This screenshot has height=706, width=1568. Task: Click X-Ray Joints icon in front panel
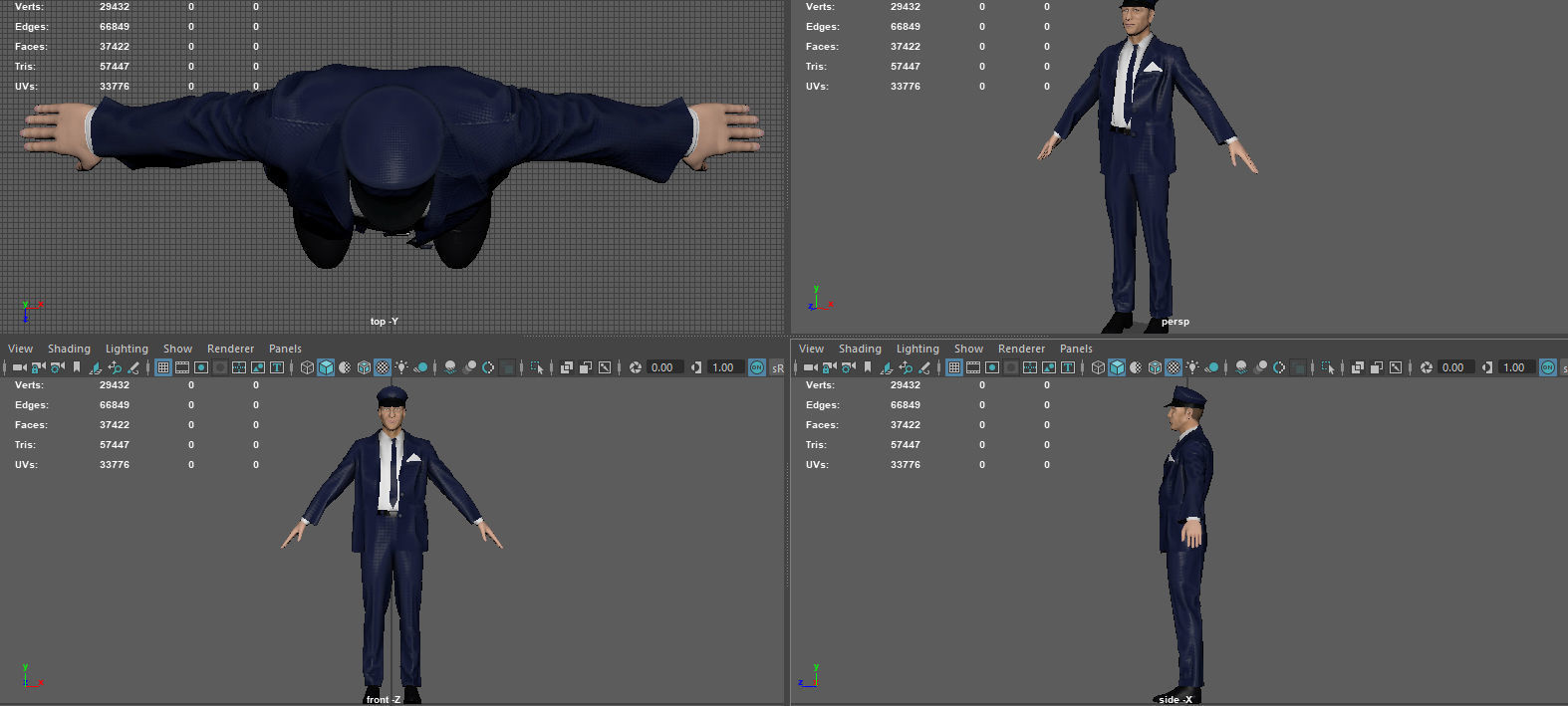(605, 367)
